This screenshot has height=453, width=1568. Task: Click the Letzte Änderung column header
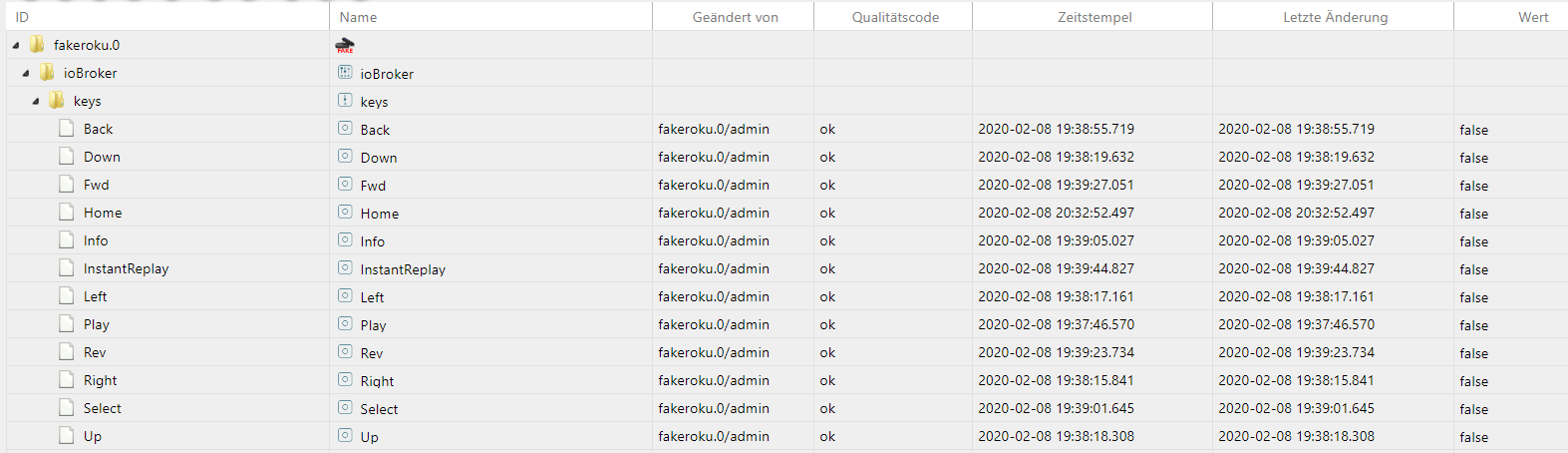coord(1335,17)
